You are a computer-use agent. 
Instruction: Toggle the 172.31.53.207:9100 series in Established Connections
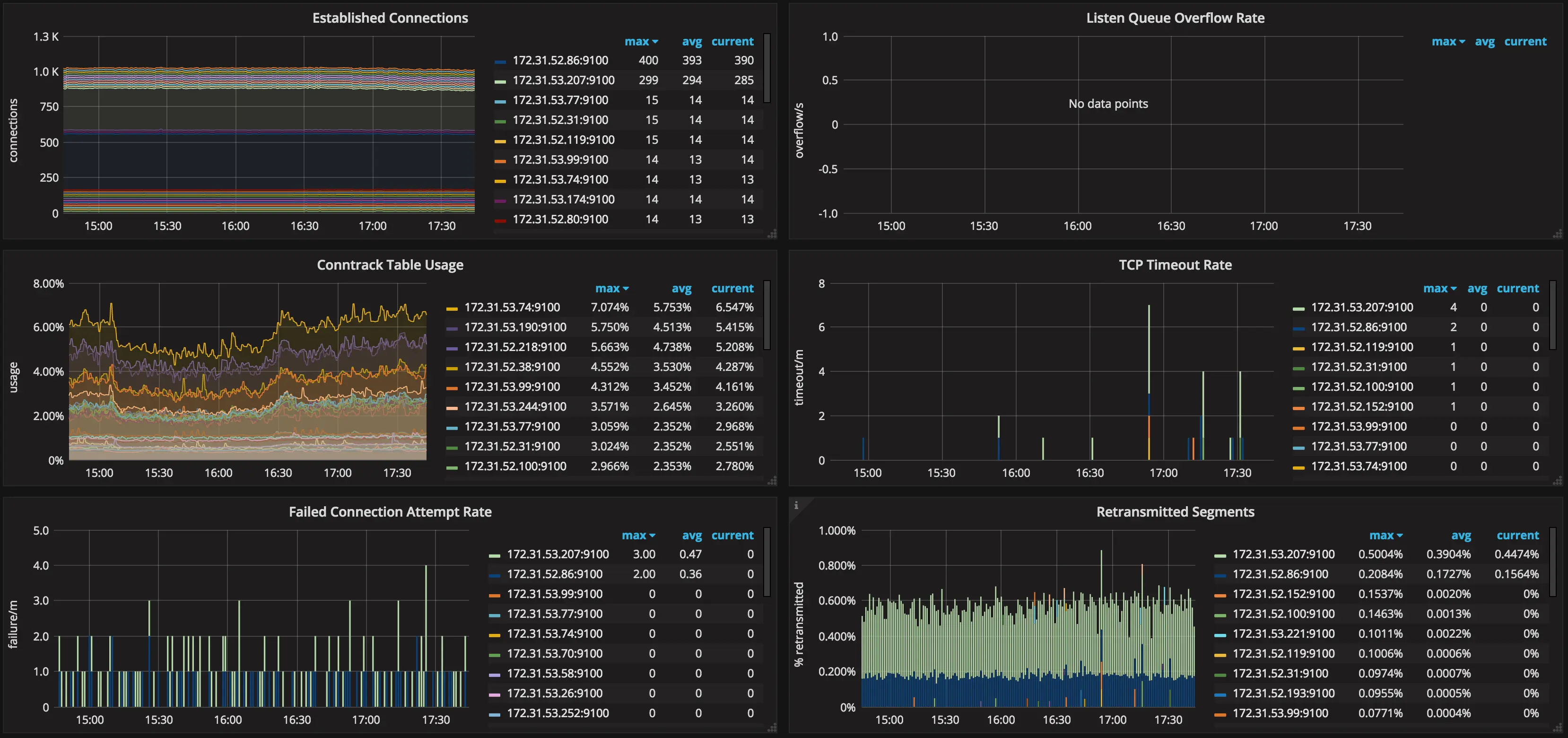tap(564, 80)
